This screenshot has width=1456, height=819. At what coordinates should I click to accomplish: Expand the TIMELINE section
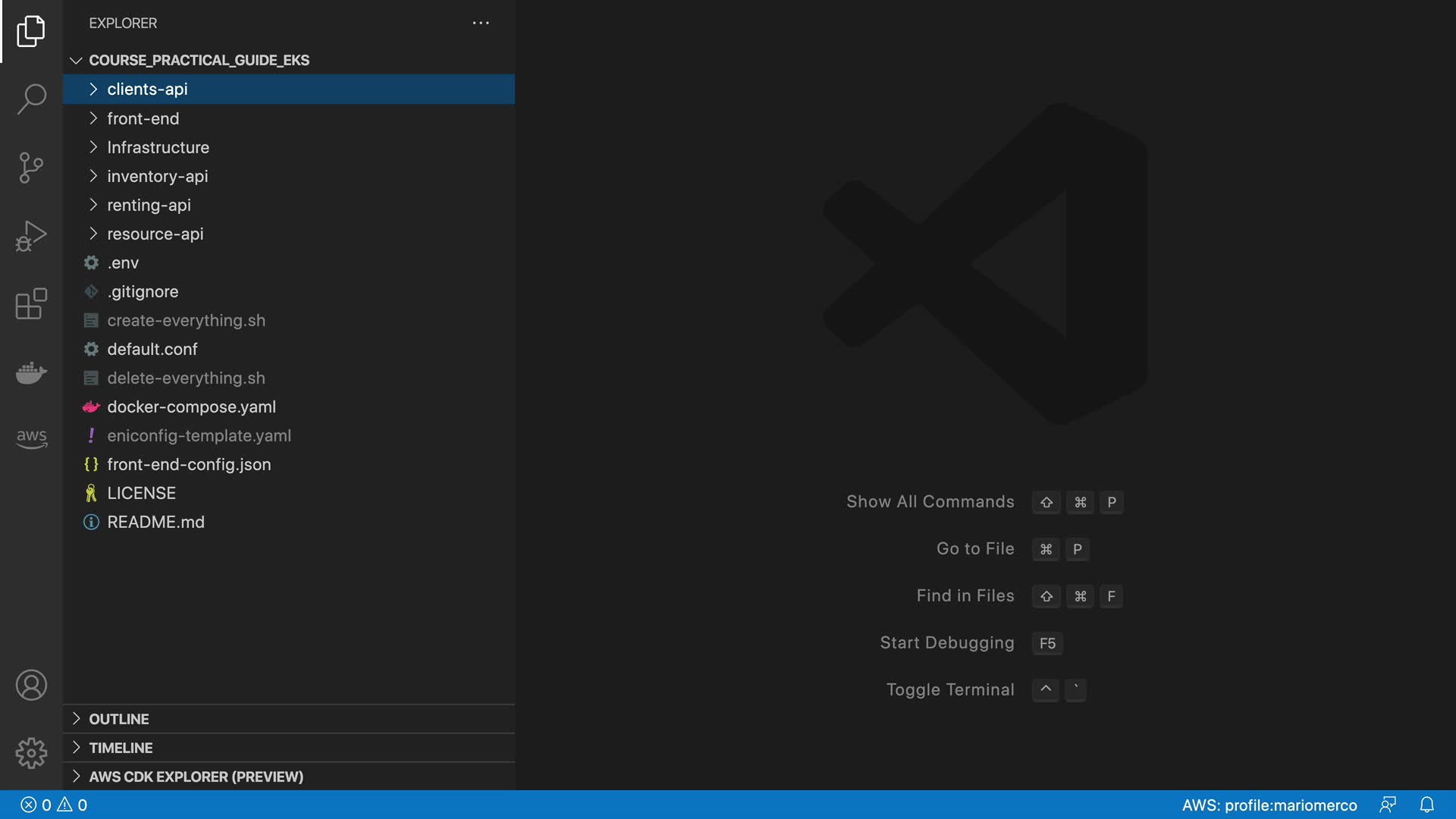click(121, 748)
